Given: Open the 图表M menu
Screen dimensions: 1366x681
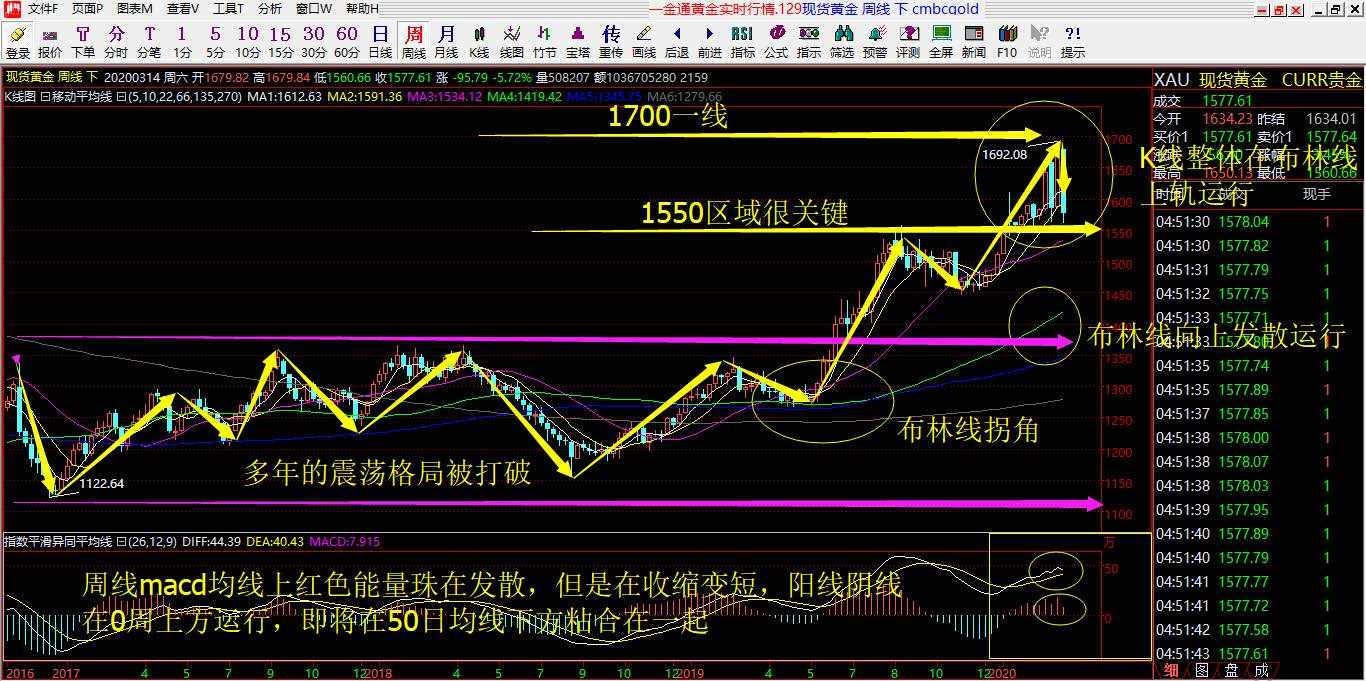Looking at the screenshot, I should (135, 9).
